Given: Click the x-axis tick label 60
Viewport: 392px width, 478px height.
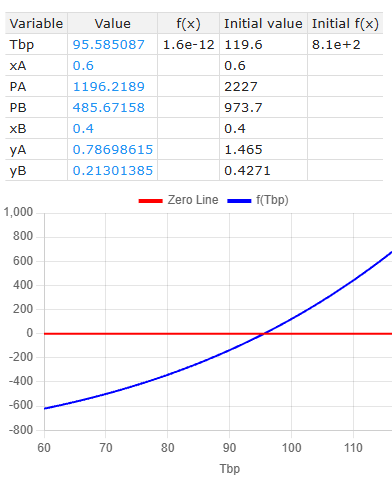Looking at the screenshot, I should 44,448.
